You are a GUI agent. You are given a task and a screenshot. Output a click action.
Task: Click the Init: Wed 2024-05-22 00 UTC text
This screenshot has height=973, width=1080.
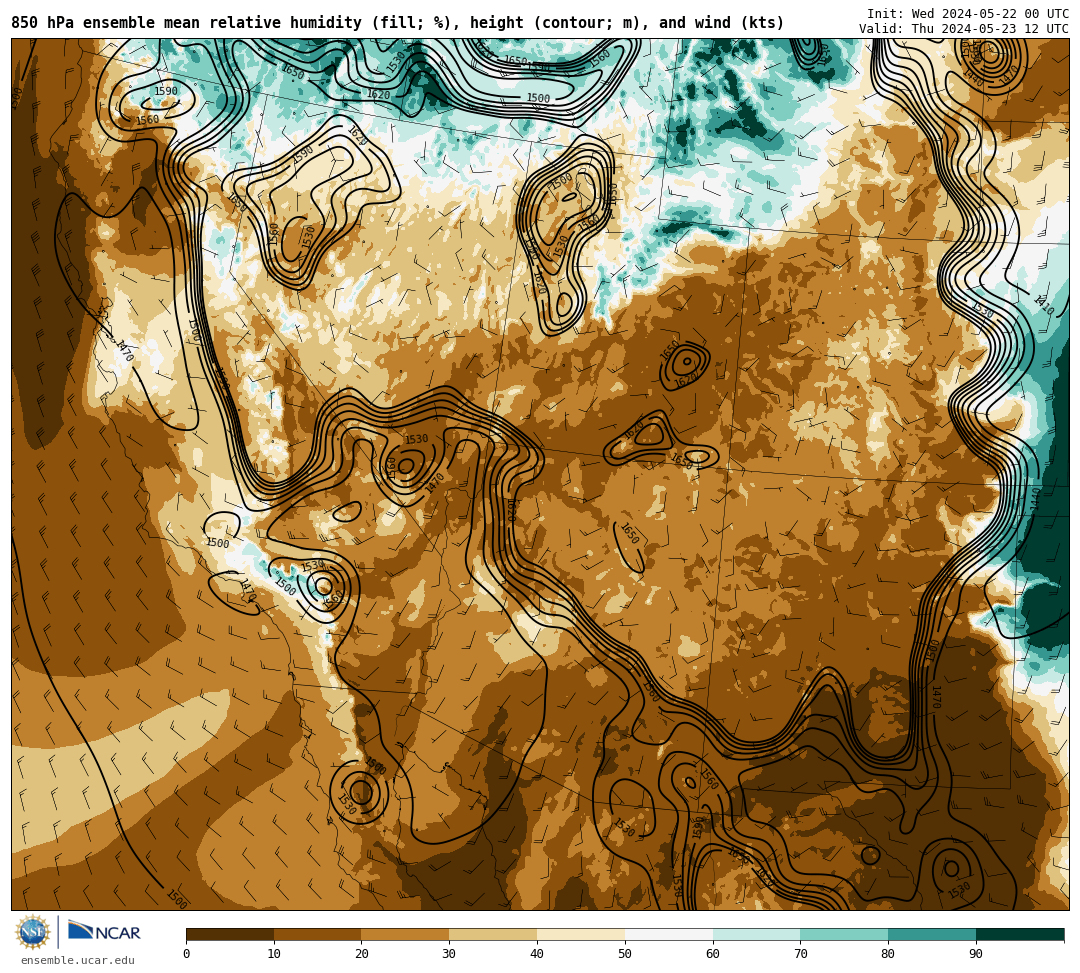click(x=968, y=14)
